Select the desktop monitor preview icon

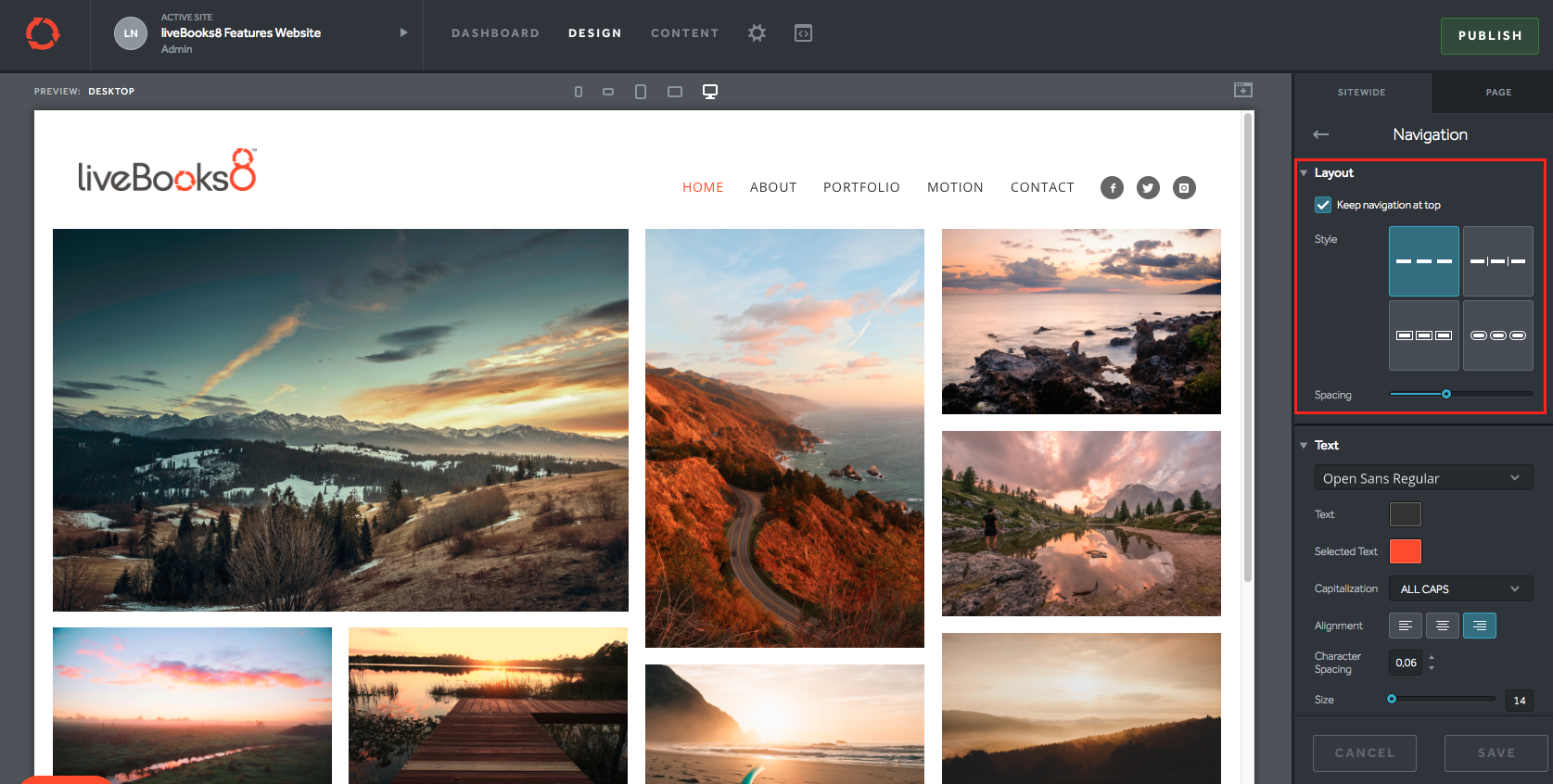point(710,92)
